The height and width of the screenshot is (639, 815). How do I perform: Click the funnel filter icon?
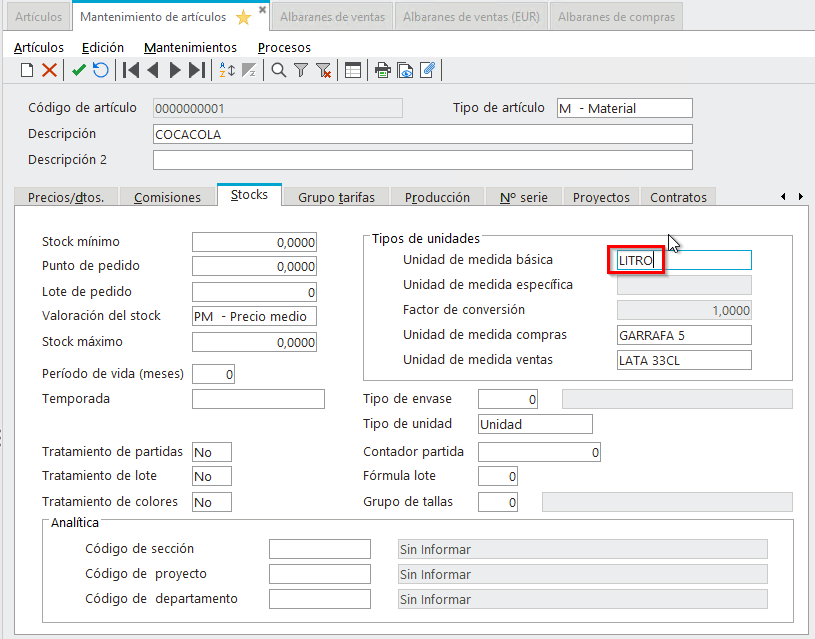pos(300,70)
